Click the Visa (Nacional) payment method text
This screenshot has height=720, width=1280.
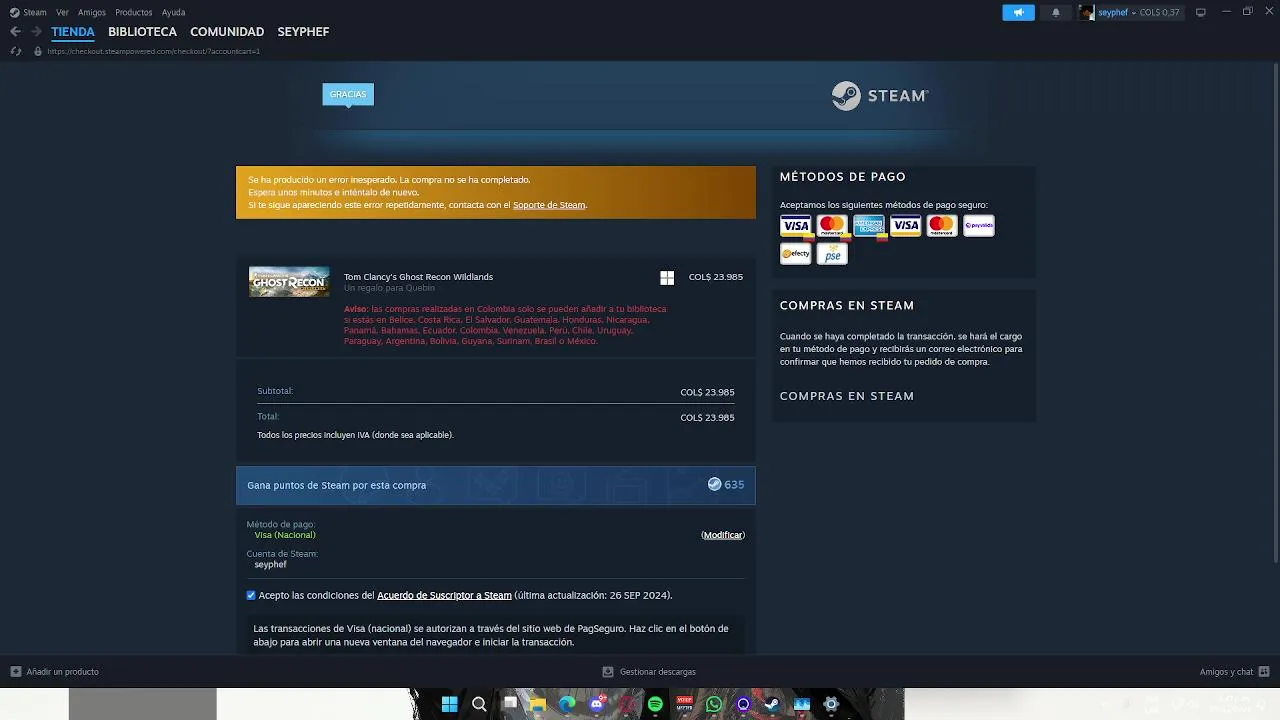285,535
